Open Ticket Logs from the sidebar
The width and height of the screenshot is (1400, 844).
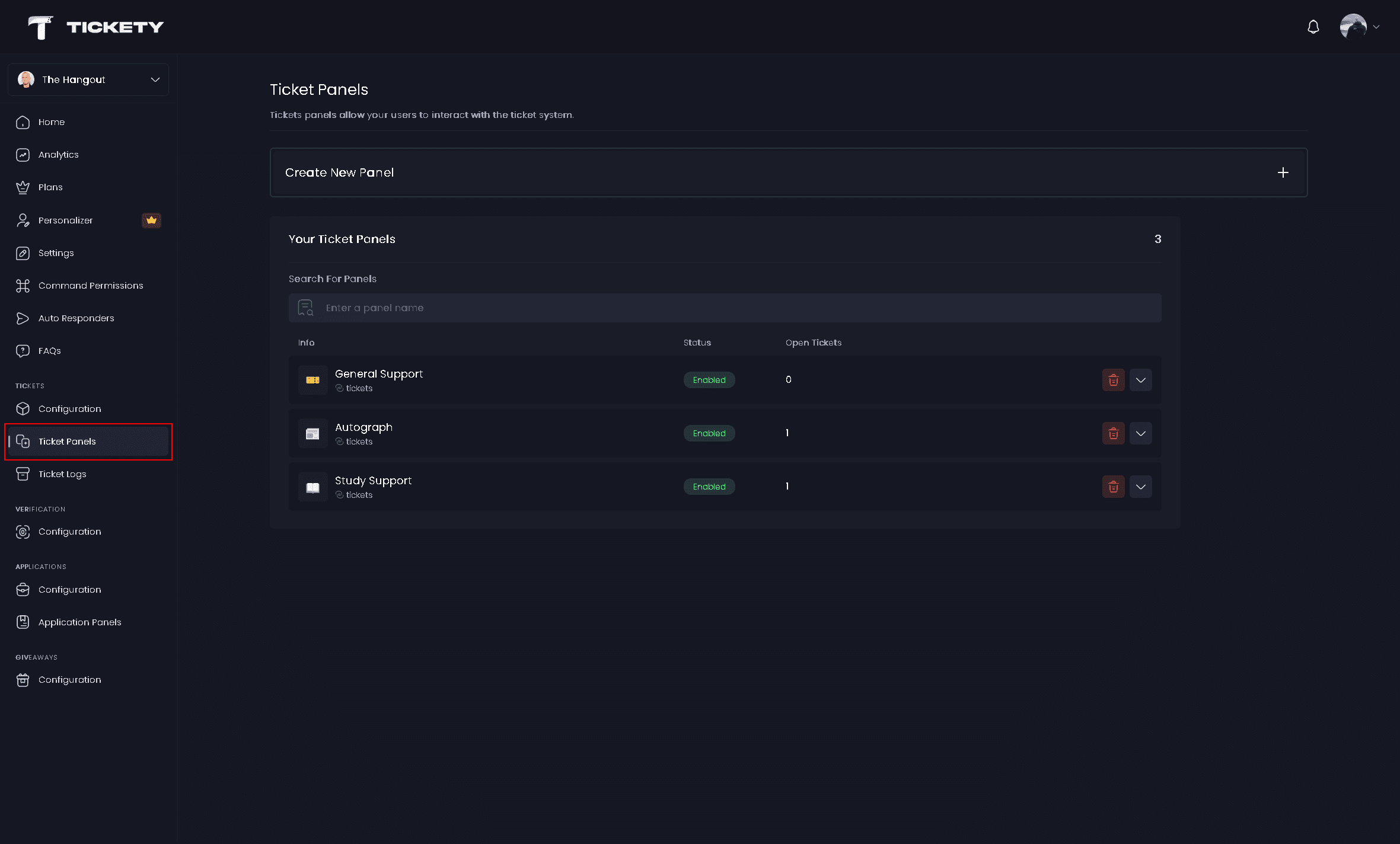click(62, 474)
